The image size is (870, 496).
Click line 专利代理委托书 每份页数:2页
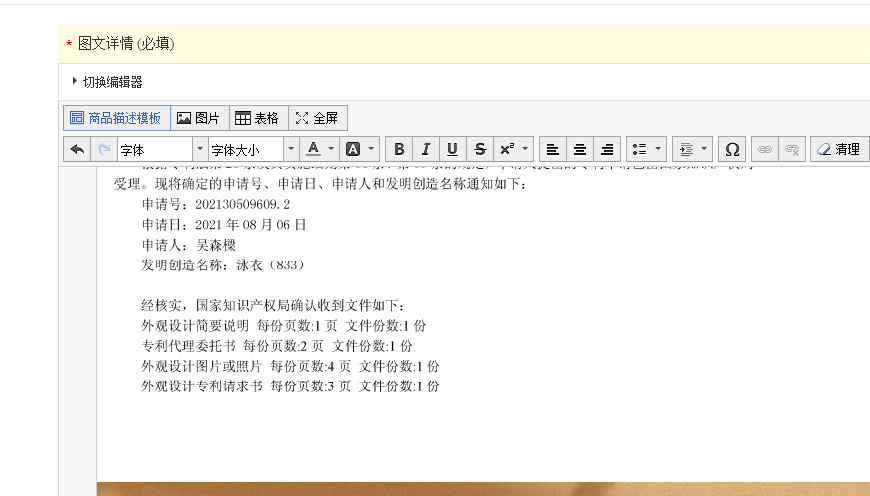pyautogui.click(x=277, y=346)
